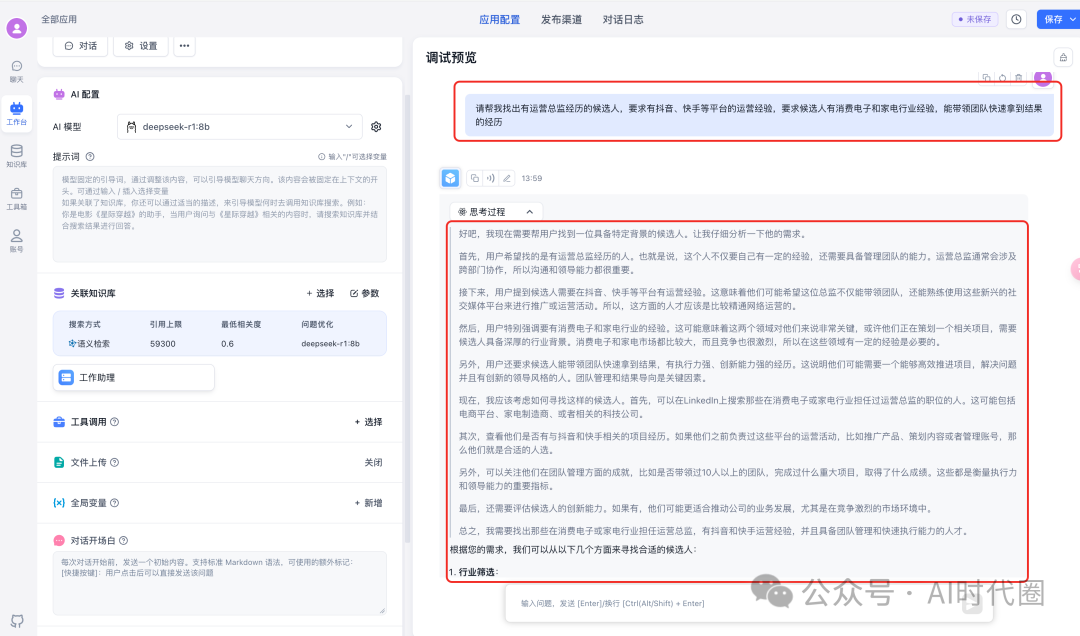Click the AI 配置 robot icon
This screenshot has width=1080, height=636.
coord(59,94)
